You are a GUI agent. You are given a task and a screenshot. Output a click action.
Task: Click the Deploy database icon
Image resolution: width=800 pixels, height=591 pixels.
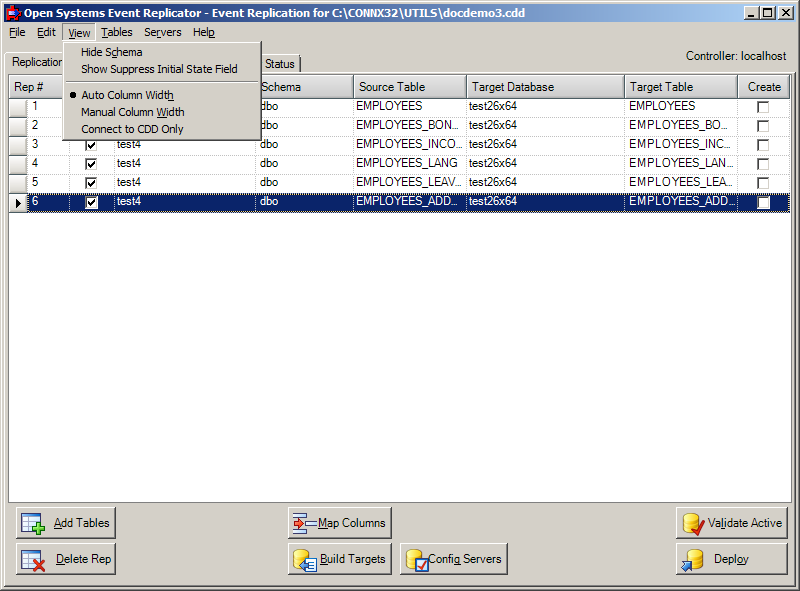(x=693, y=559)
